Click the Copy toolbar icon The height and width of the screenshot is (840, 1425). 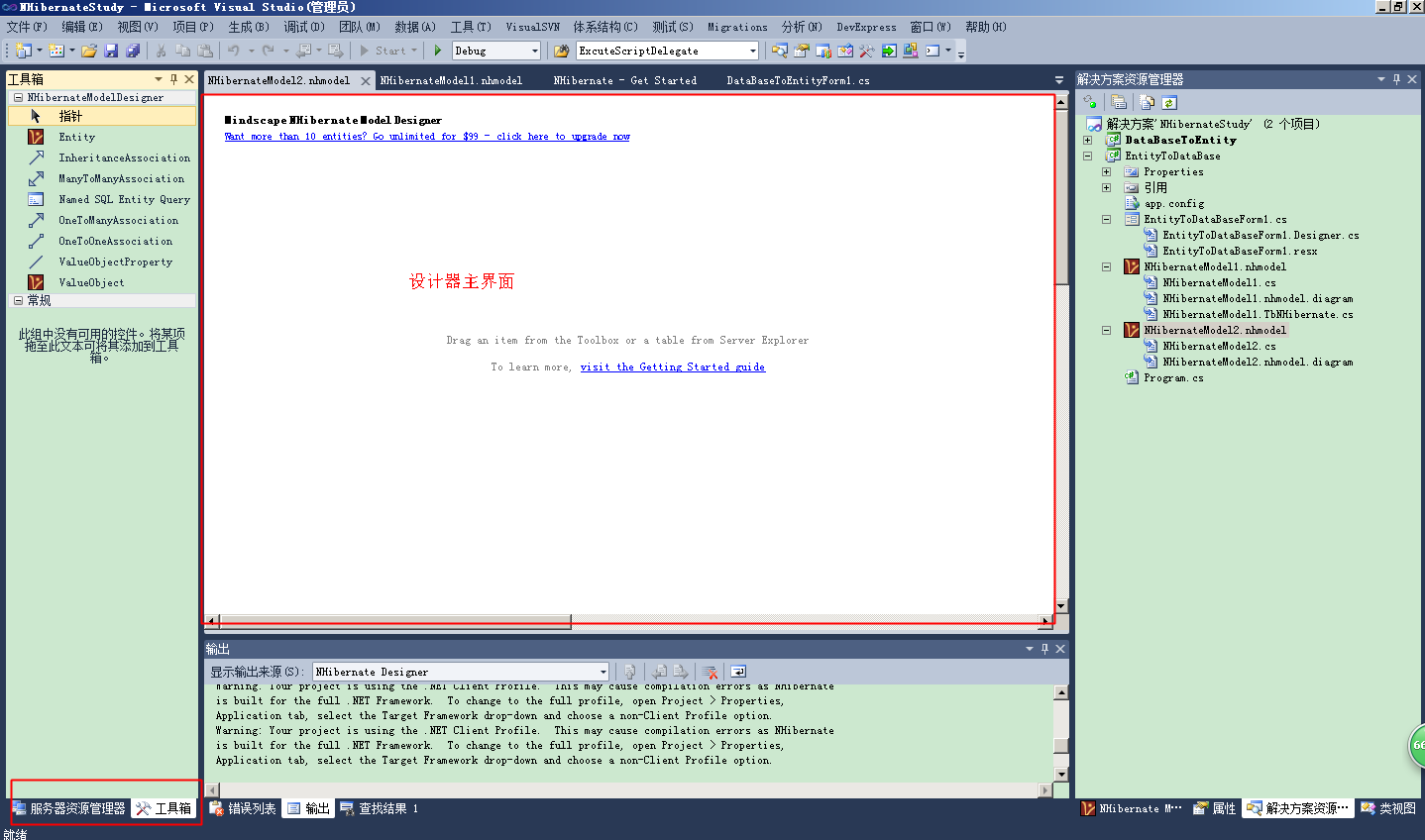pyautogui.click(x=182, y=51)
